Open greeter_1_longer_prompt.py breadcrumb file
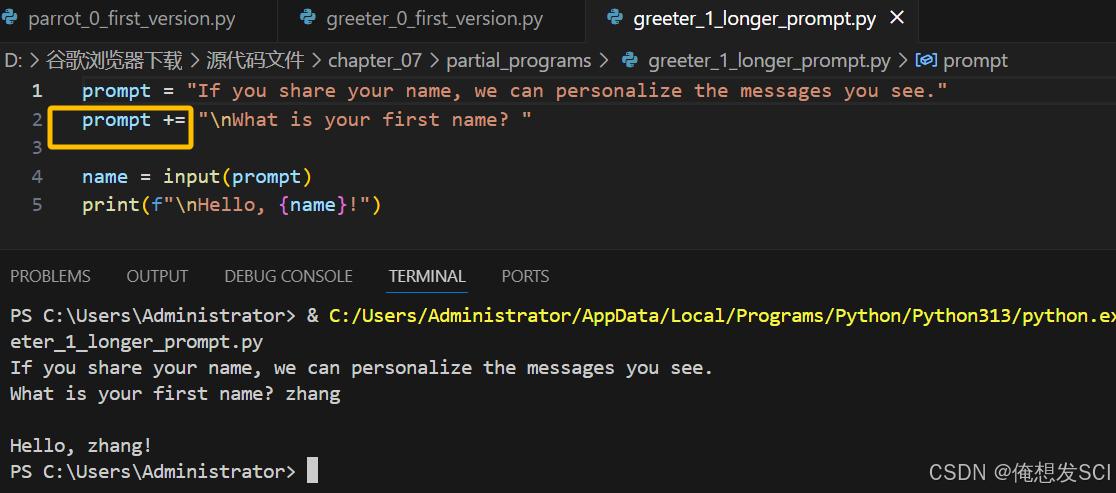Screen dimensions: 1116x493 pos(769,61)
